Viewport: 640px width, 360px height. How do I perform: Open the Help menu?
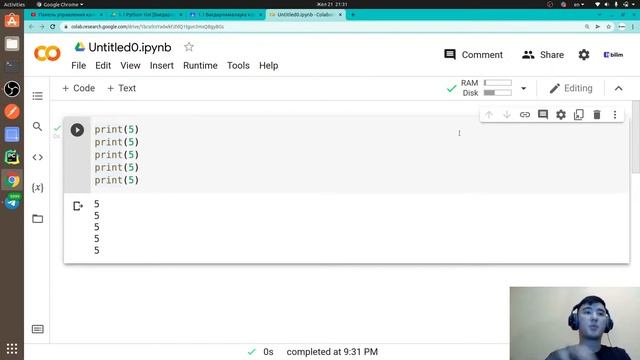coord(269,66)
